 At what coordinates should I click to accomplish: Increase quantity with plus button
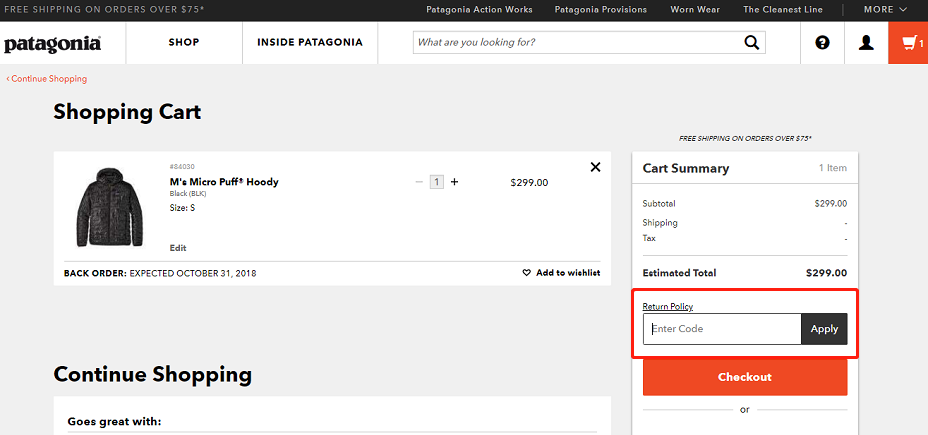tap(455, 182)
